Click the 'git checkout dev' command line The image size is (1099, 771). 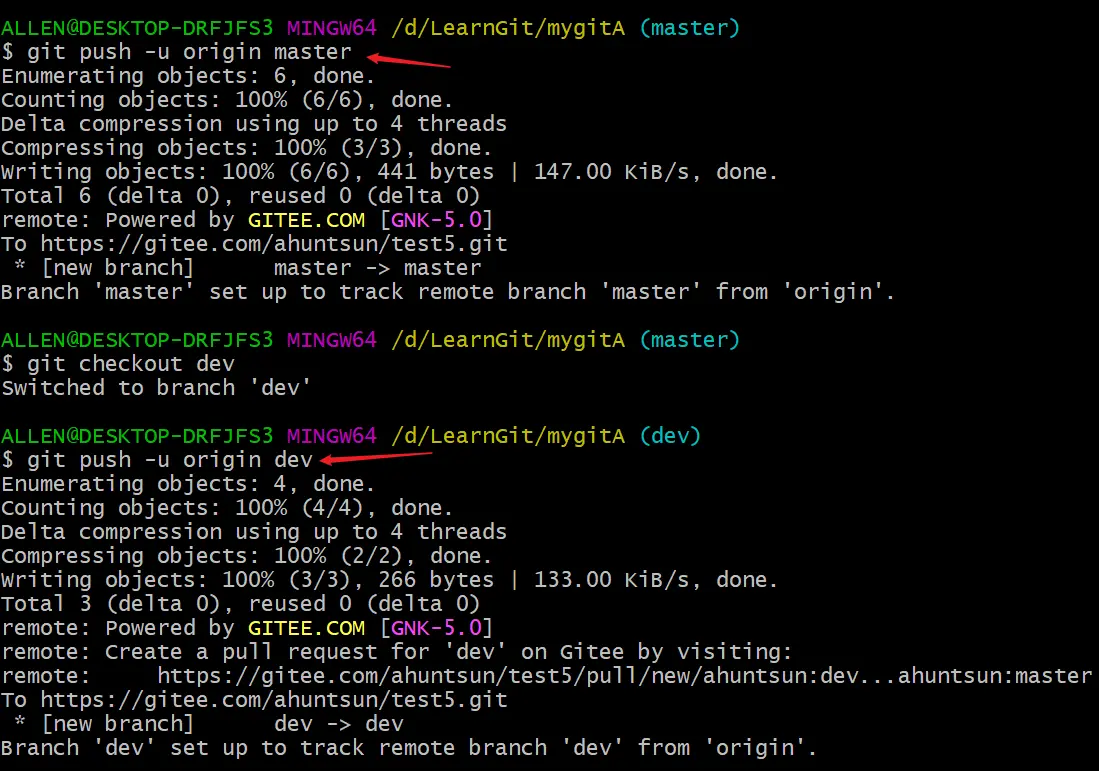[x=130, y=364]
